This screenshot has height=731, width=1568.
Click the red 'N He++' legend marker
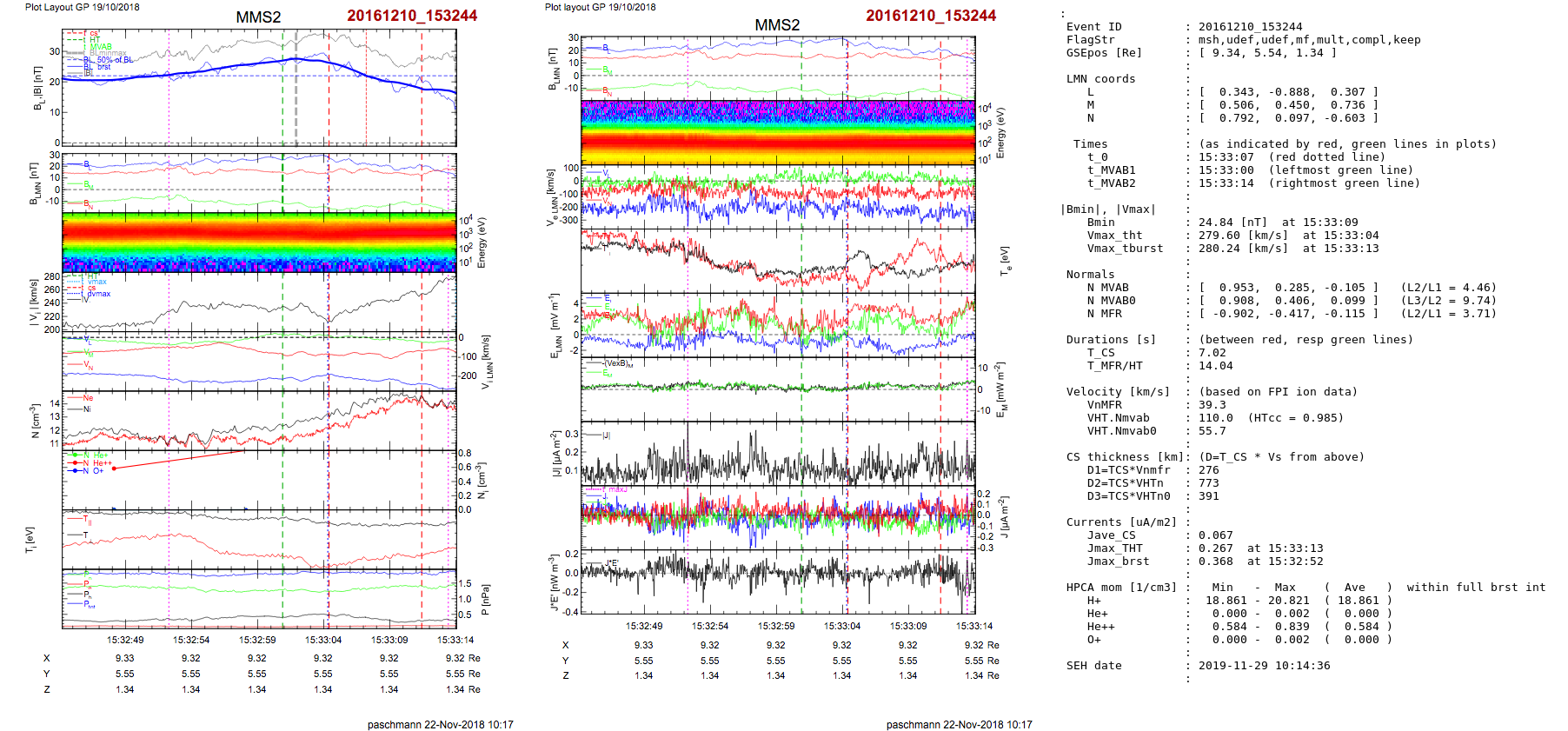tap(76, 463)
